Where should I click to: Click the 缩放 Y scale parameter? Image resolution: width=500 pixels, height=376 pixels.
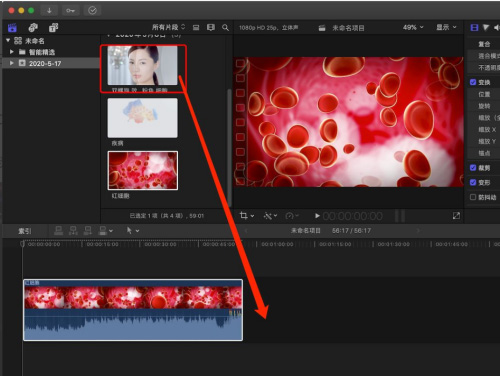pos(487,142)
